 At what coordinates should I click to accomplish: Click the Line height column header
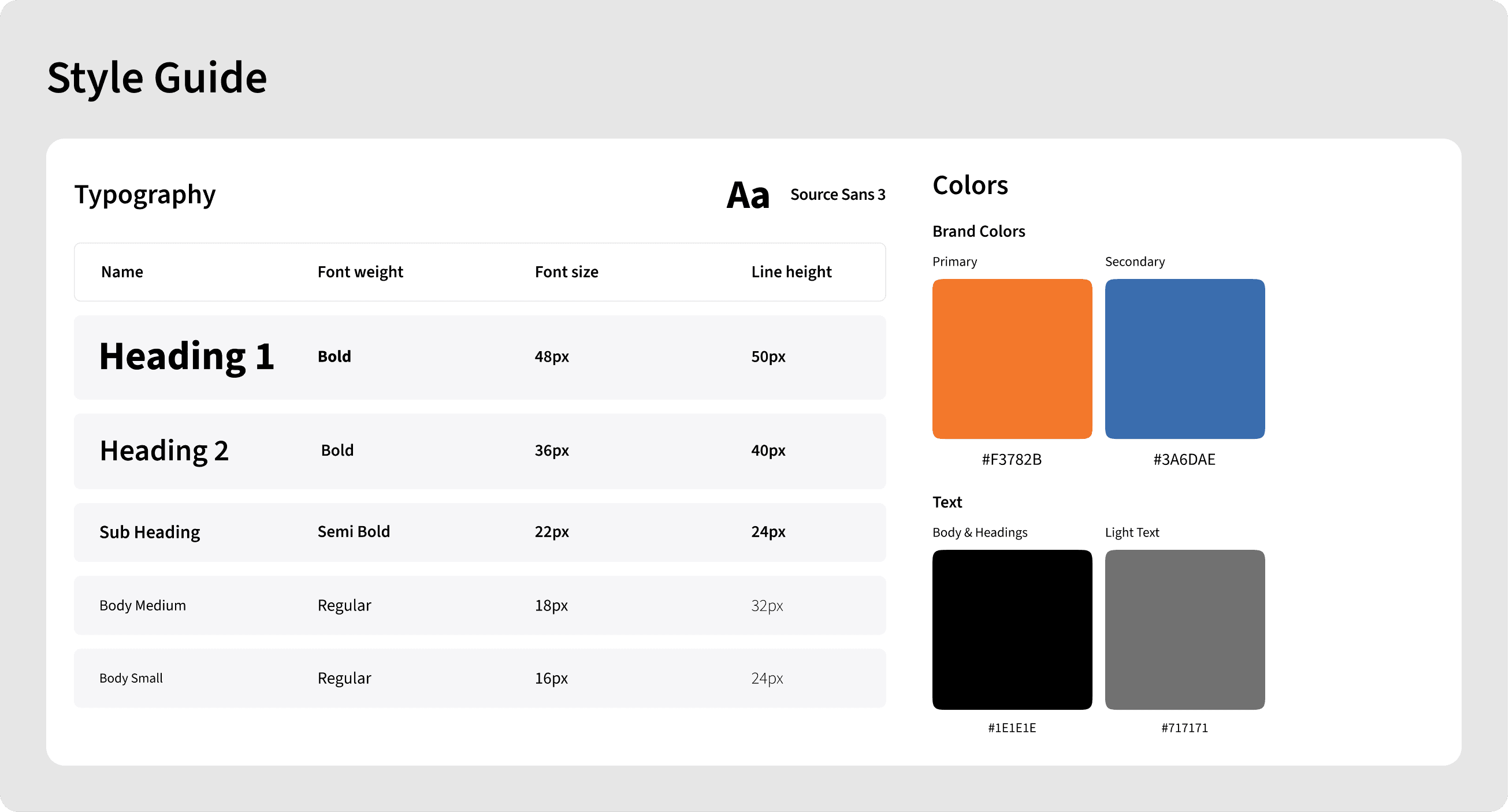791,271
